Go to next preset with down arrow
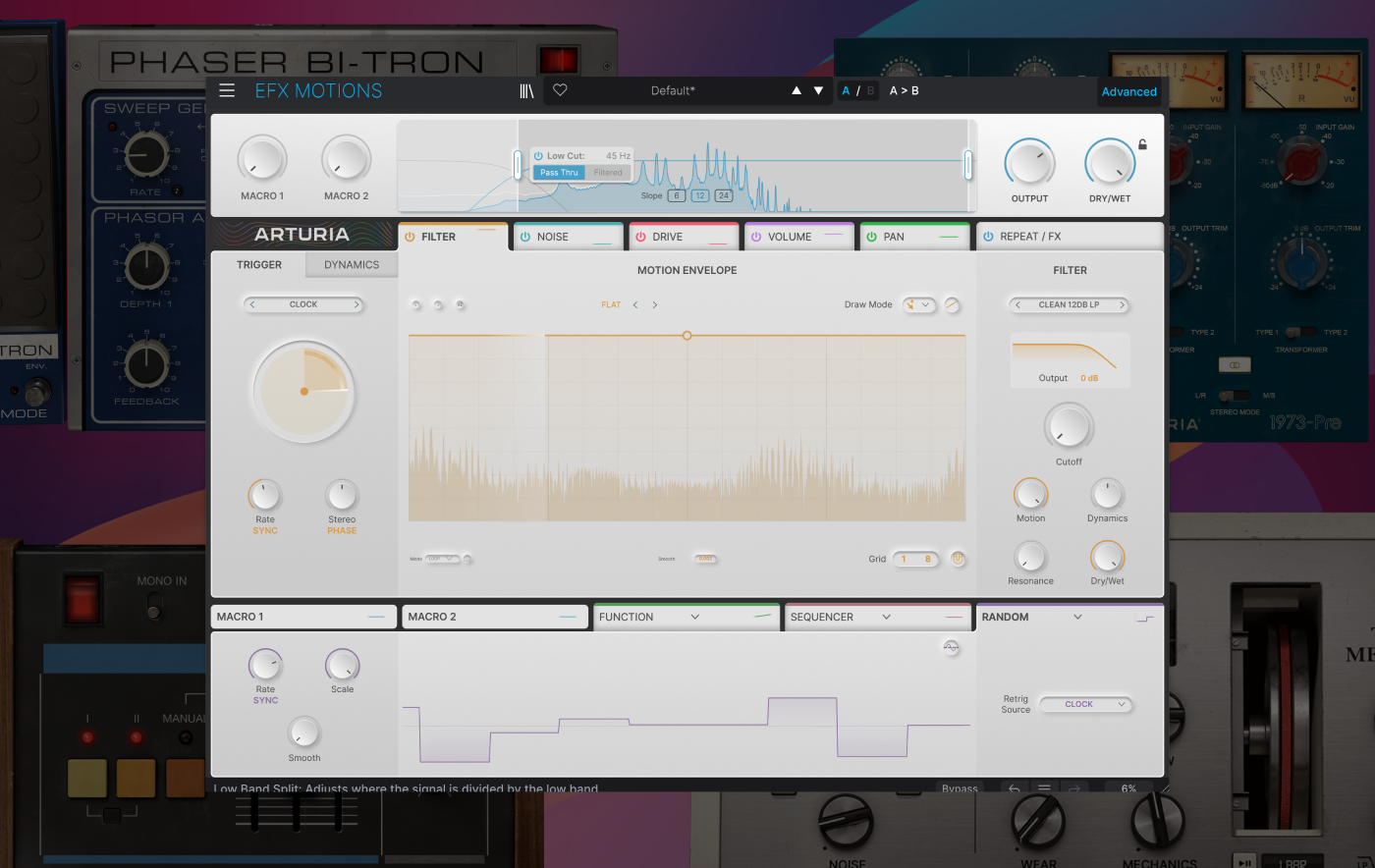 (818, 90)
